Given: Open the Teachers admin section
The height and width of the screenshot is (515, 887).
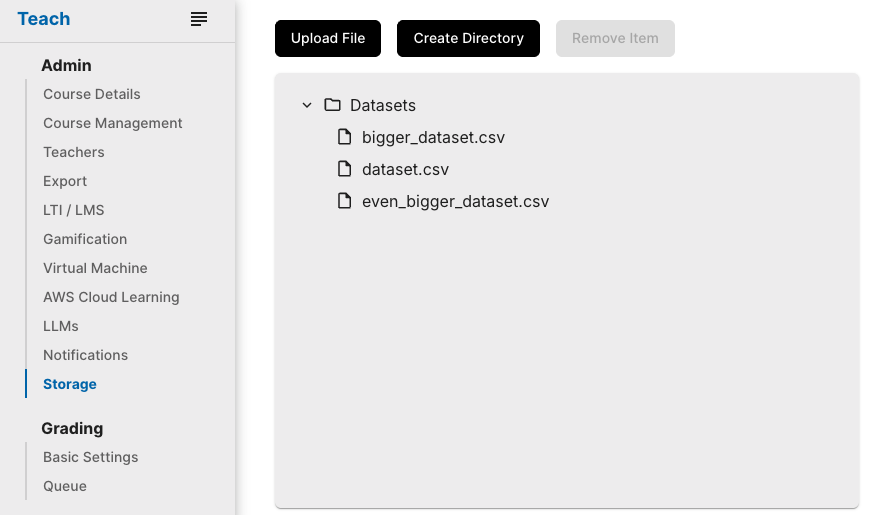Looking at the screenshot, I should pyautogui.click(x=74, y=152).
